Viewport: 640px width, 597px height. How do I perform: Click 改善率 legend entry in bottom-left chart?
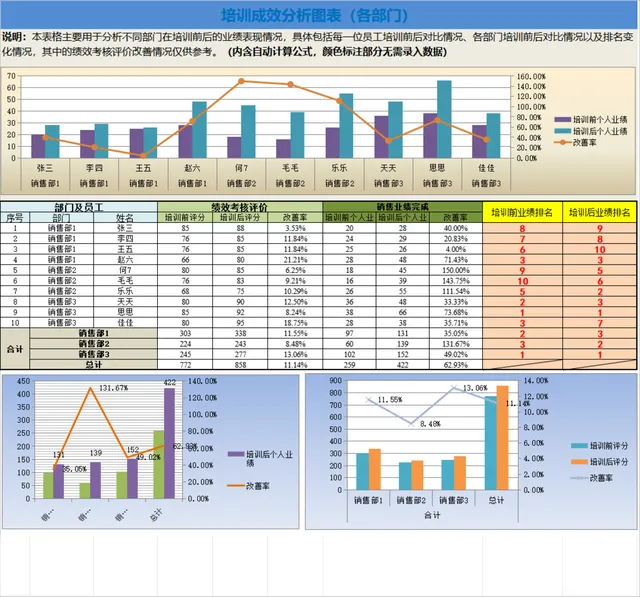pyautogui.click(x=249, y=486)
